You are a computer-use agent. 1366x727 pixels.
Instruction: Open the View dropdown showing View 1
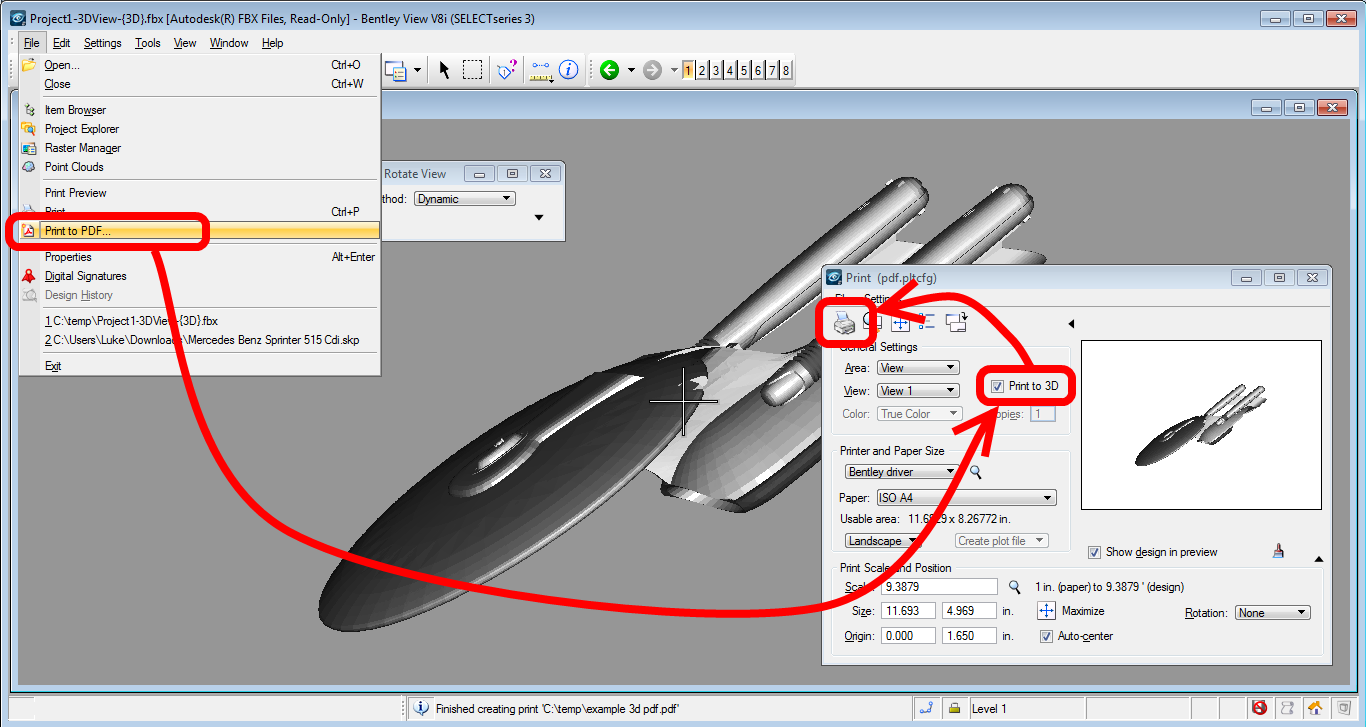coord(918,391)
